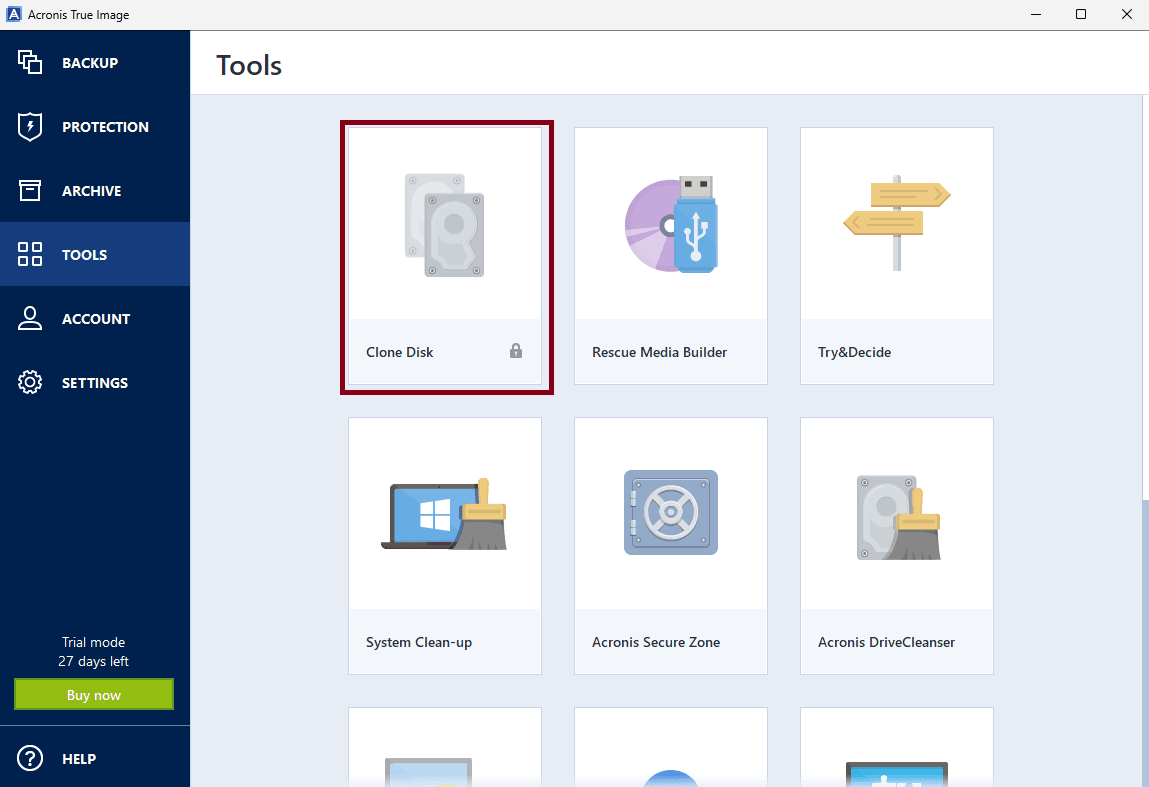
Task: Select the Tools sidebar item
Action: coord(95,254)
